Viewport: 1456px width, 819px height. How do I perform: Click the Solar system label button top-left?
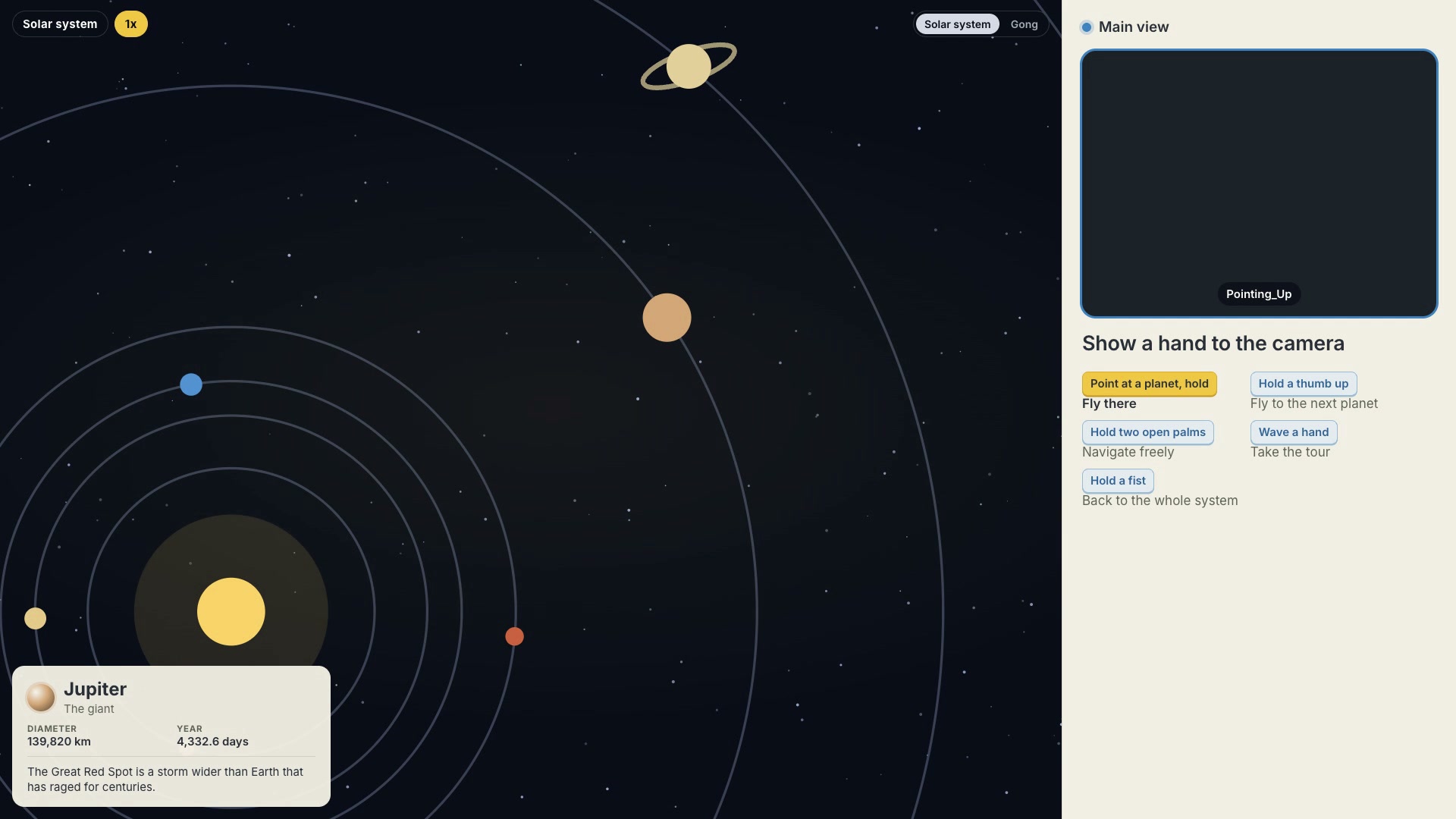tap(60, 24)
